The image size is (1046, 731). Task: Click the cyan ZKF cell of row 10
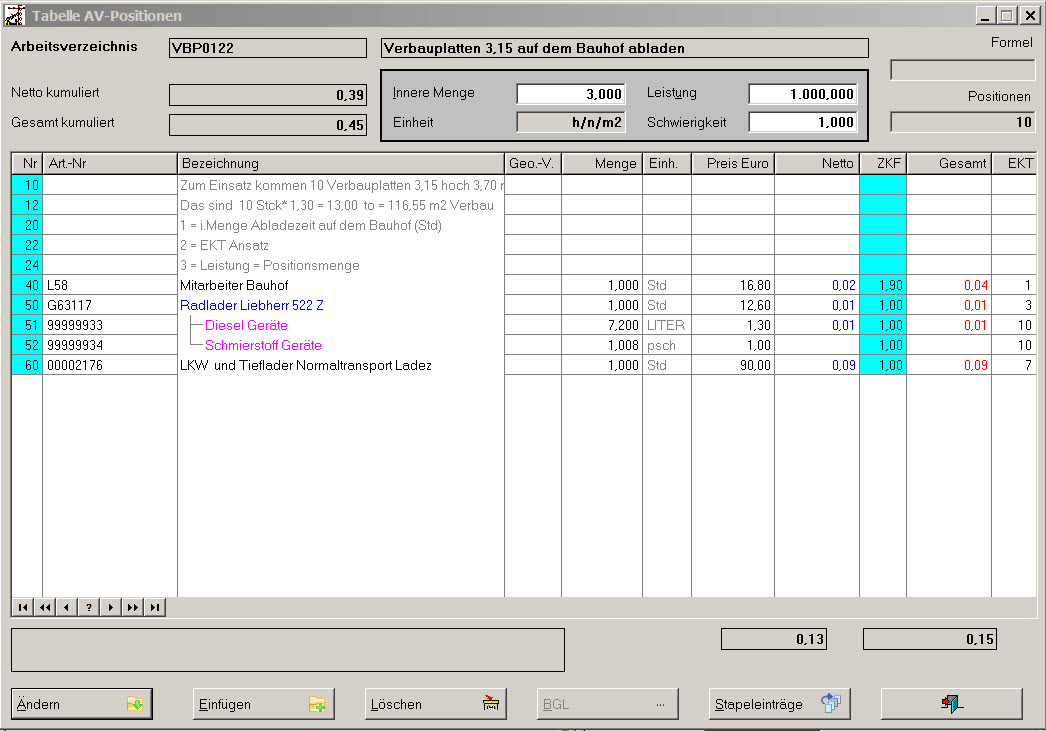click(882, 185)
